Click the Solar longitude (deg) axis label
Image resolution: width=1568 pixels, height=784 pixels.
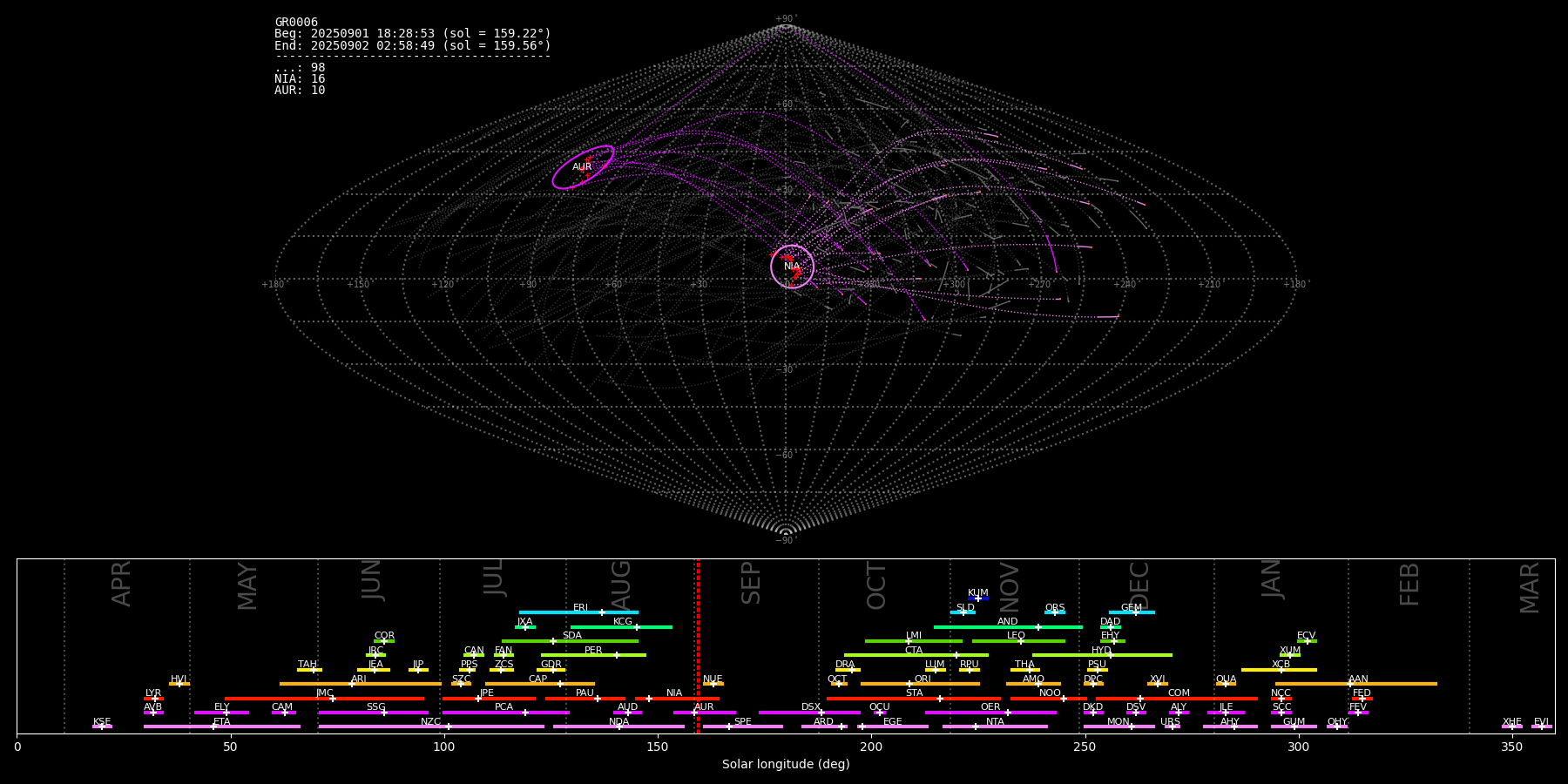(786, 765)
